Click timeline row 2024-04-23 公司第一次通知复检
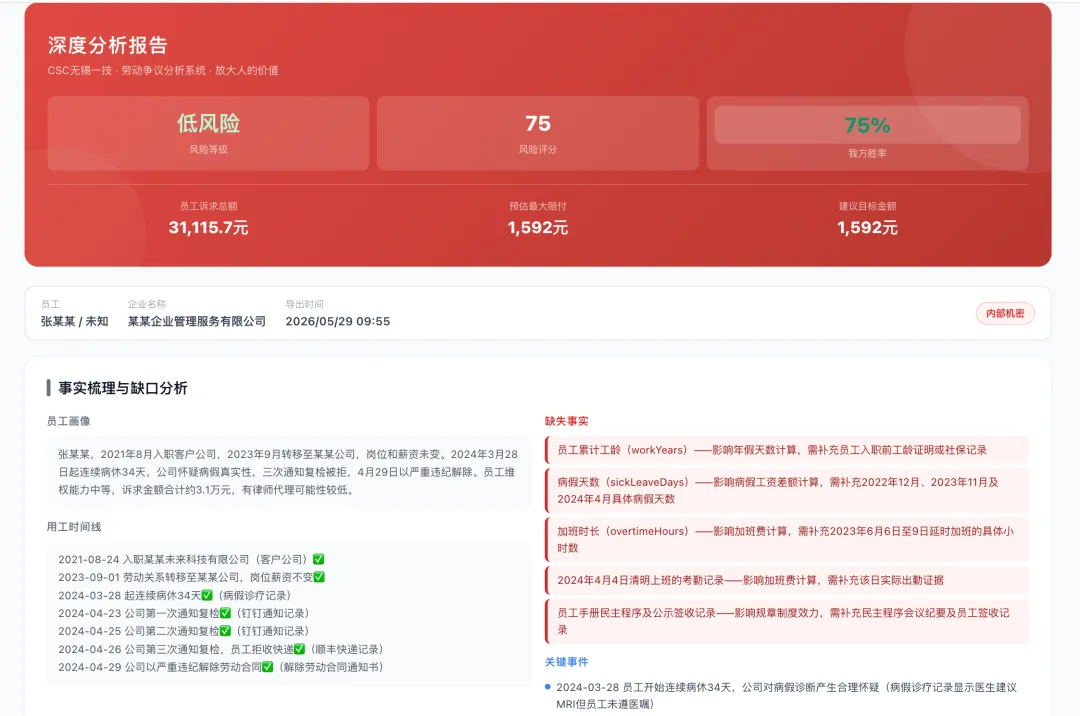Image resolution: width=1080 pixels, height=716 pixels. pos(184,613)
